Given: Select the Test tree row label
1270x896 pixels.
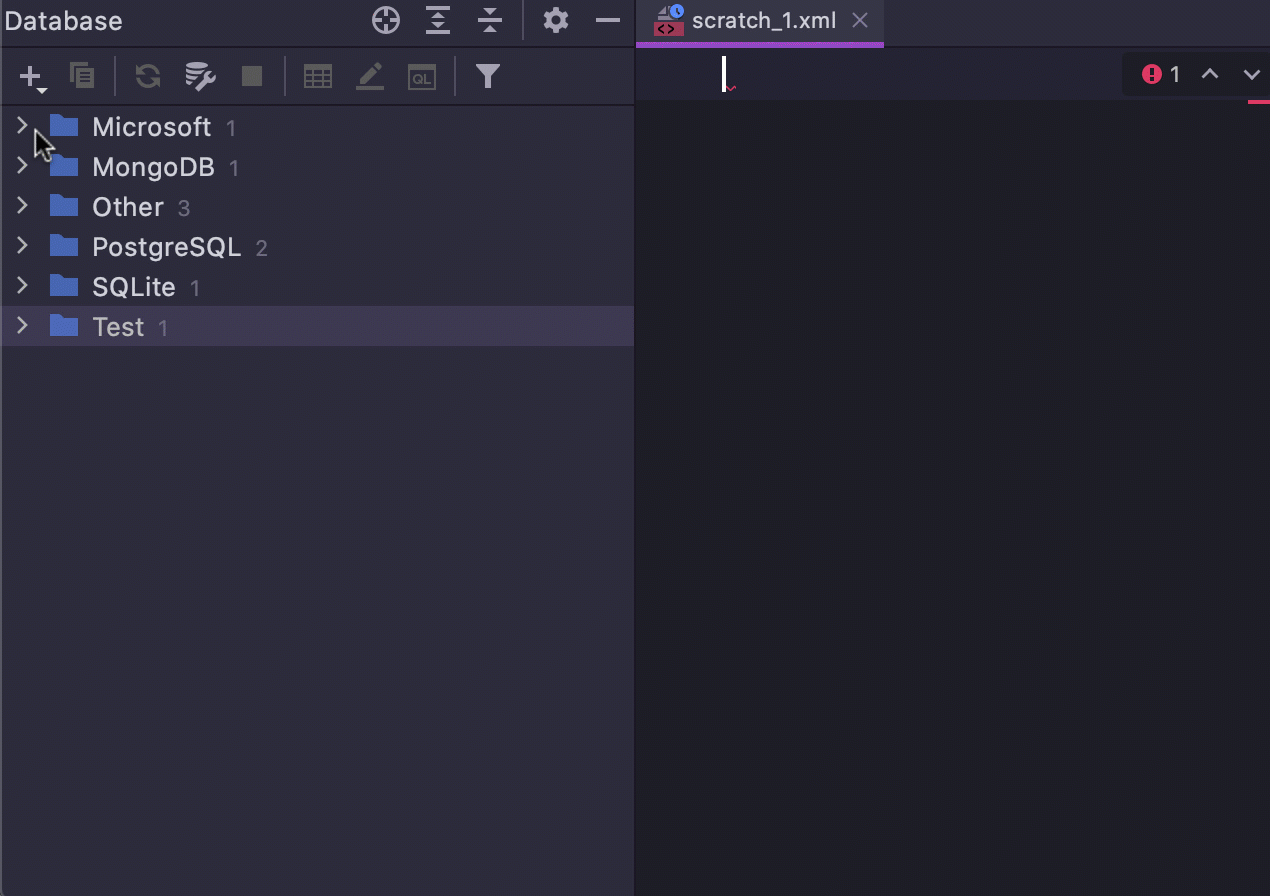Looking at the screenshot, I should point(118,327).
